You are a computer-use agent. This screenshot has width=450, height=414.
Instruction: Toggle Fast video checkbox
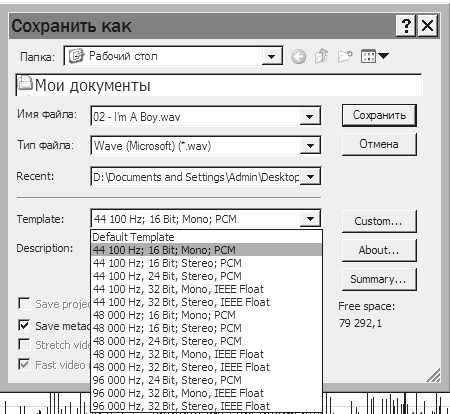click(24, 364)
